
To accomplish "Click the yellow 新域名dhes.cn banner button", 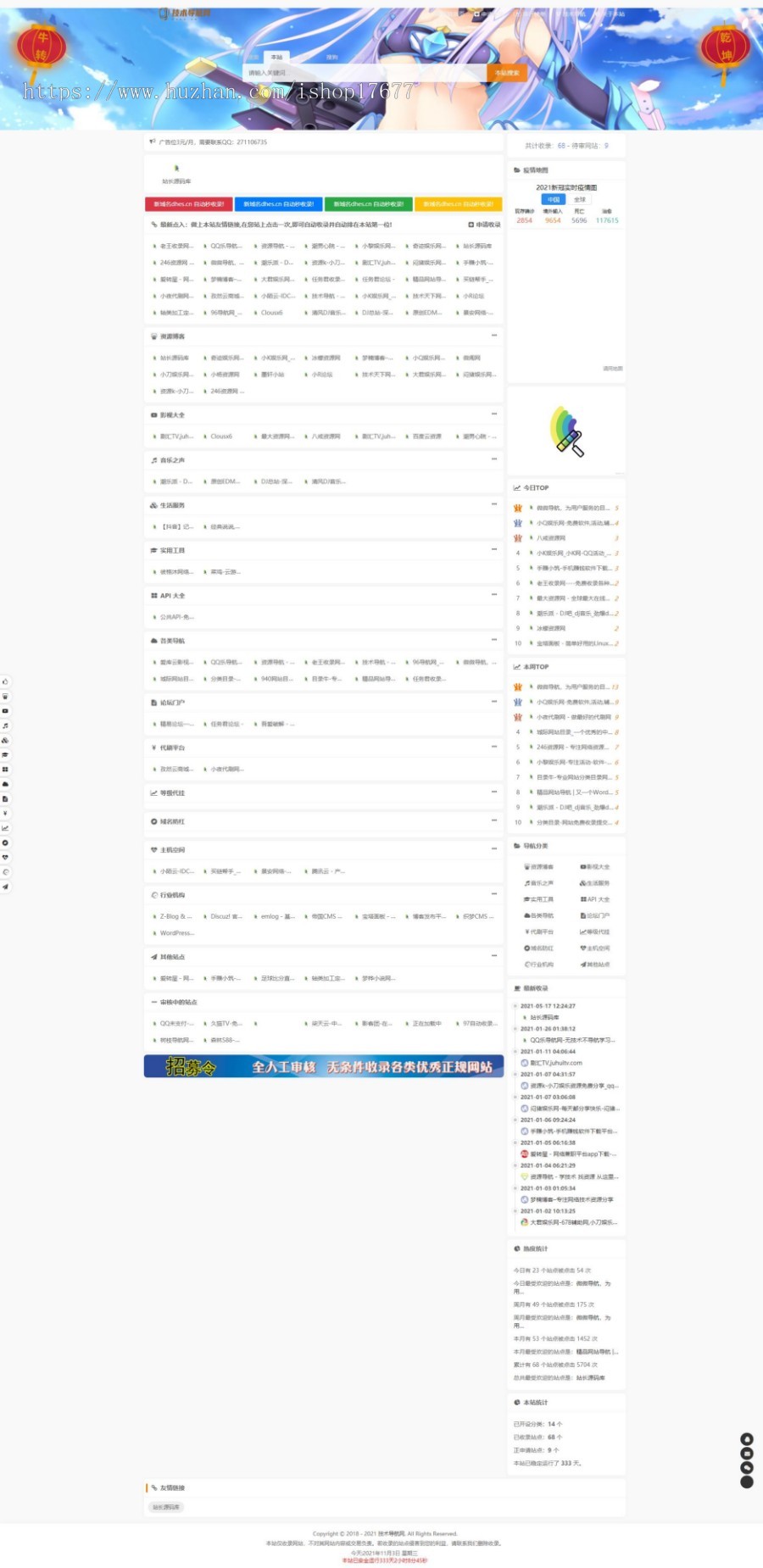I will point(459,204).
